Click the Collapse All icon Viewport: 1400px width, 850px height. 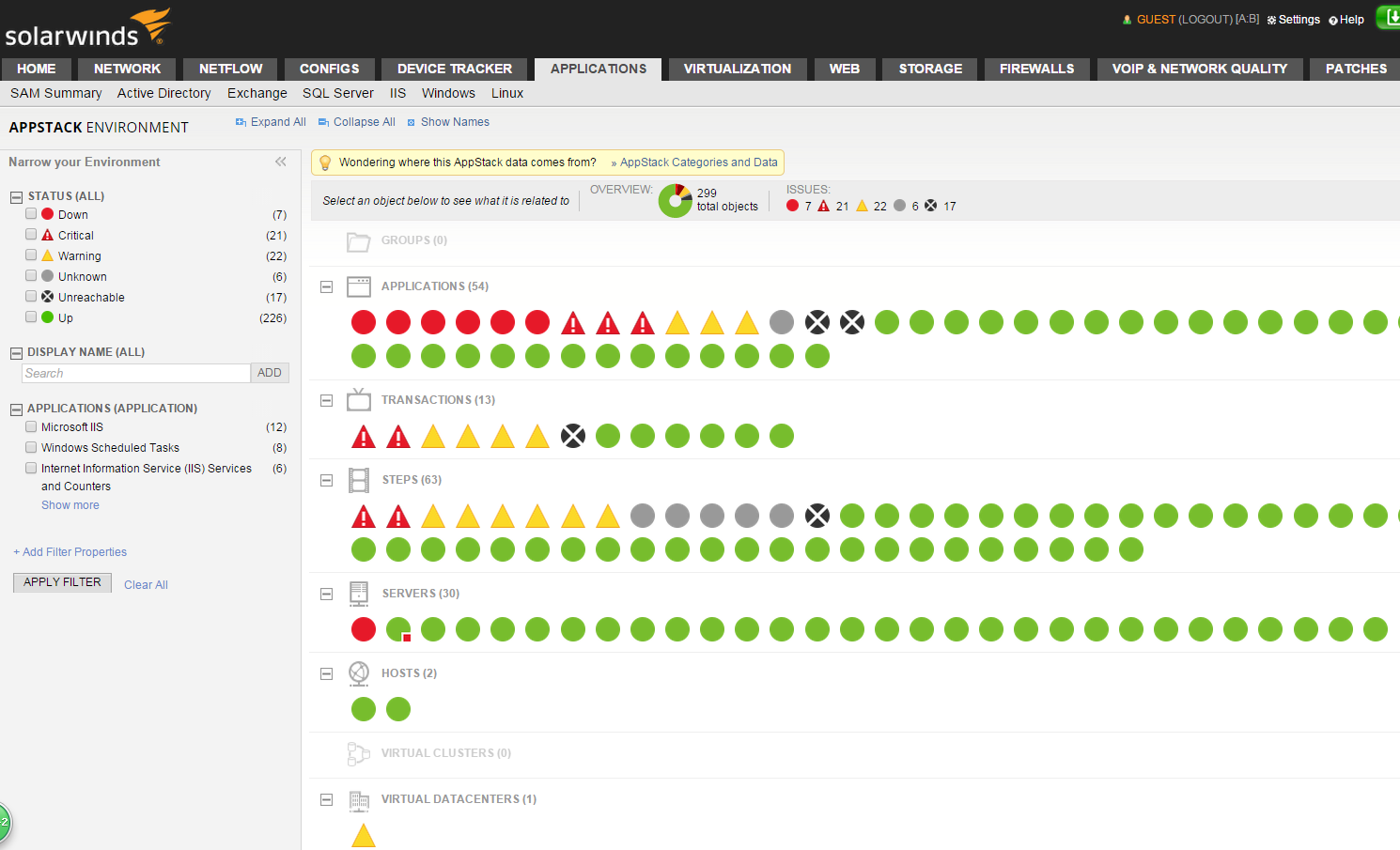323,122
